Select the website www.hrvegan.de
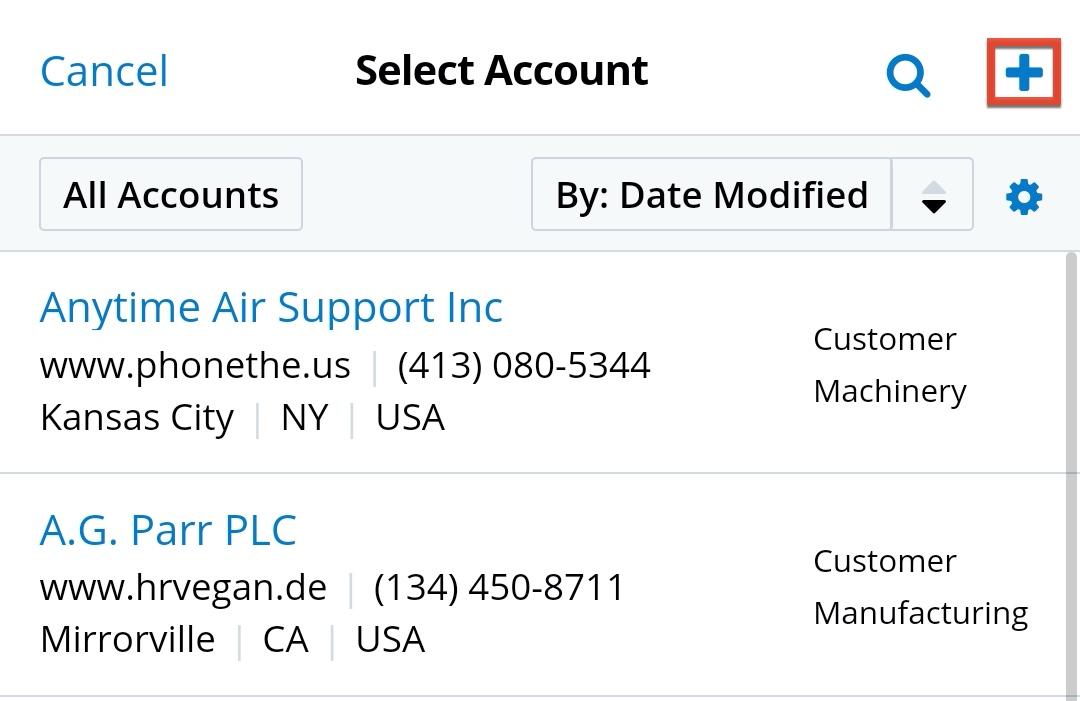 click(181, 587)
